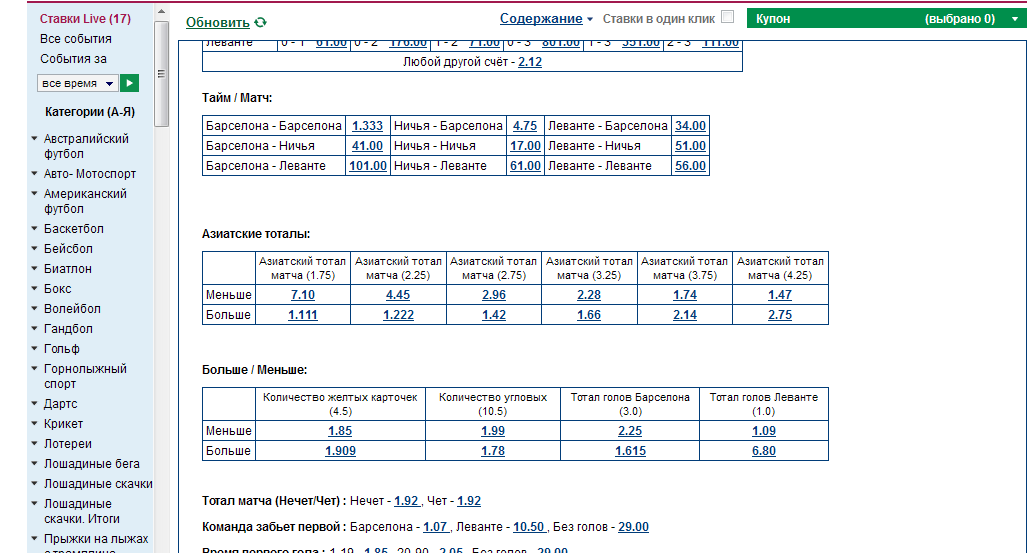Select Лошадиные скачки. Итоги category

pos(82,511)
